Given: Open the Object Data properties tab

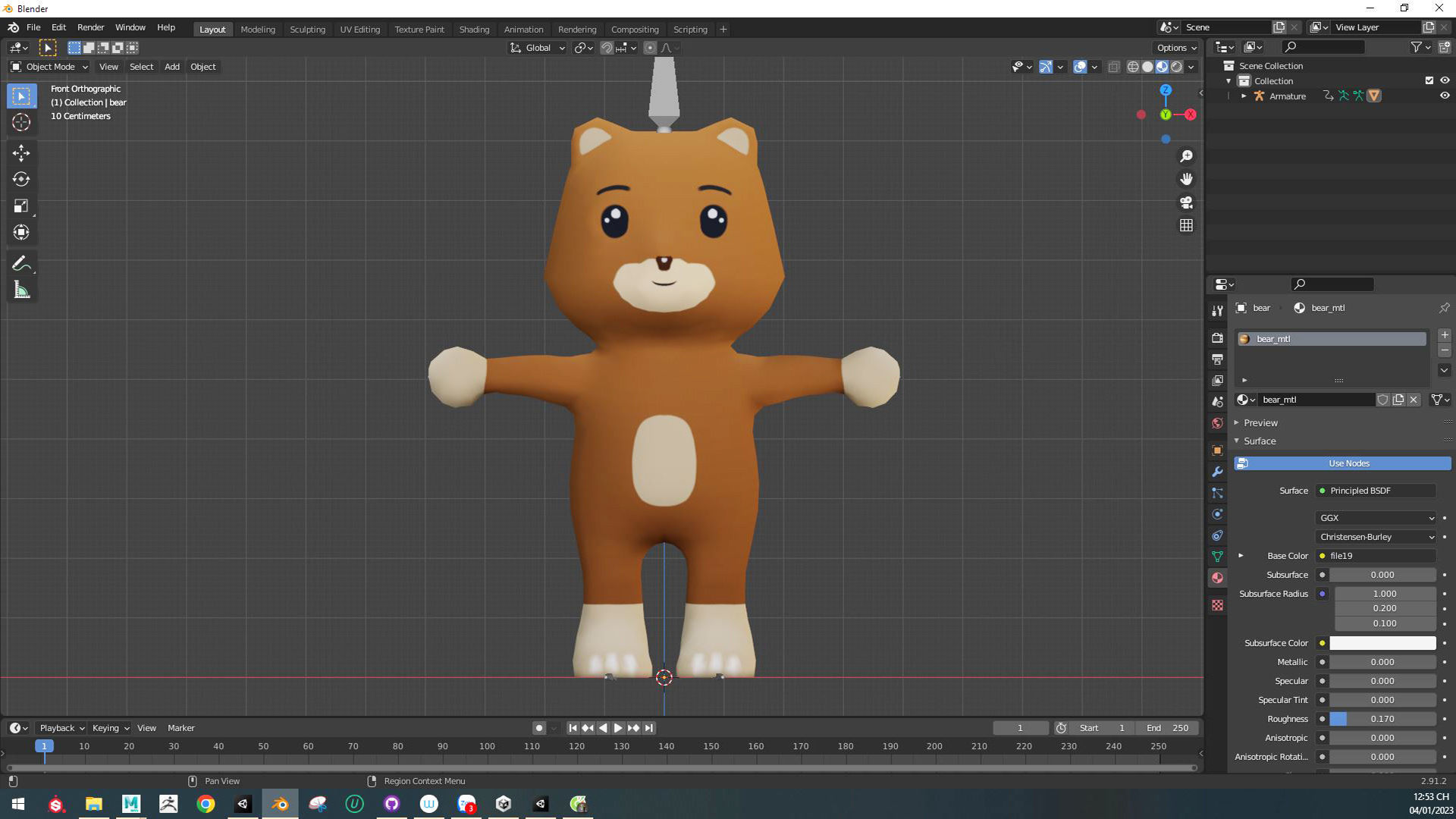Looking at the screenshot, I should coord(1217,557).
